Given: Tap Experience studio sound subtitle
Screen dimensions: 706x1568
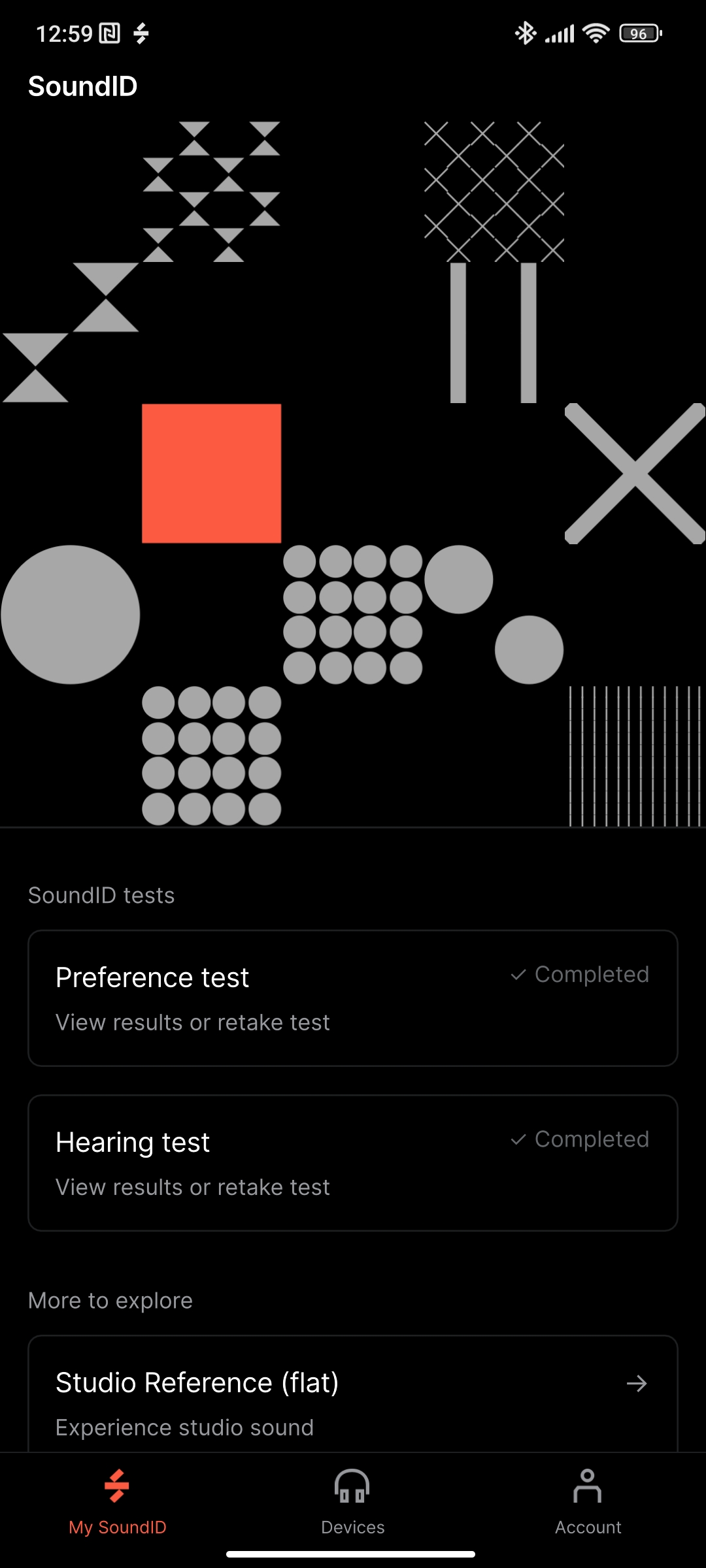Looking at the screenshot, I should coord(184,1428).
